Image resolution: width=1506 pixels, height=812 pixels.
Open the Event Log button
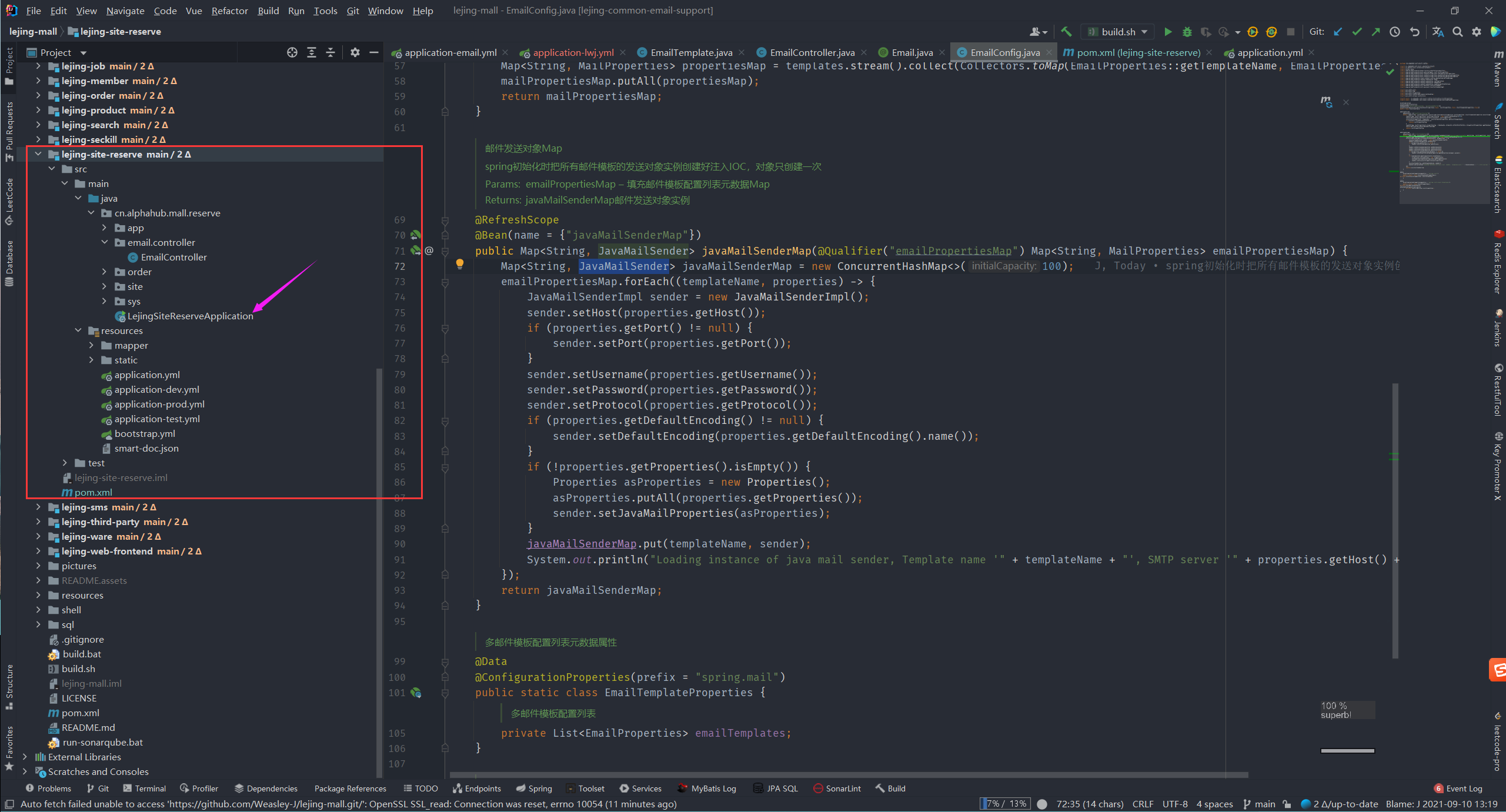click(1458, 788)
